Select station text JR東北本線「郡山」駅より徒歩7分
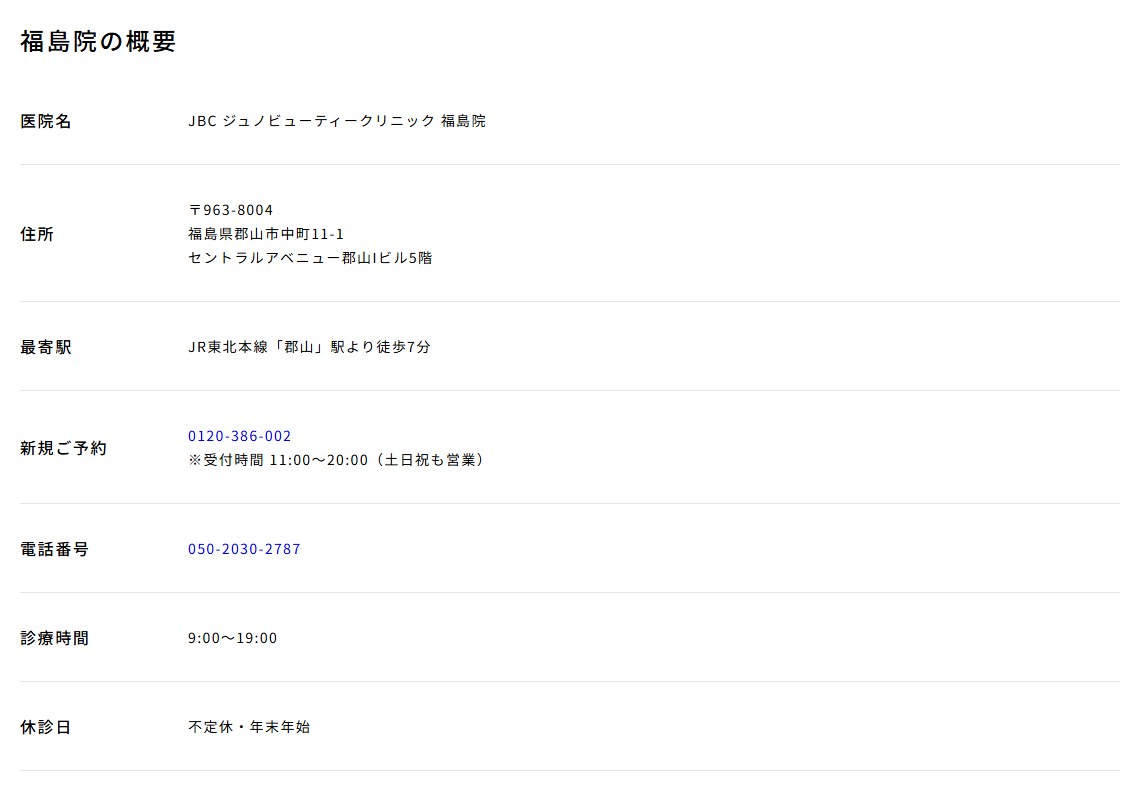Image resolution: width=1140 pixels, height=791 pixels. coord(310,347)
